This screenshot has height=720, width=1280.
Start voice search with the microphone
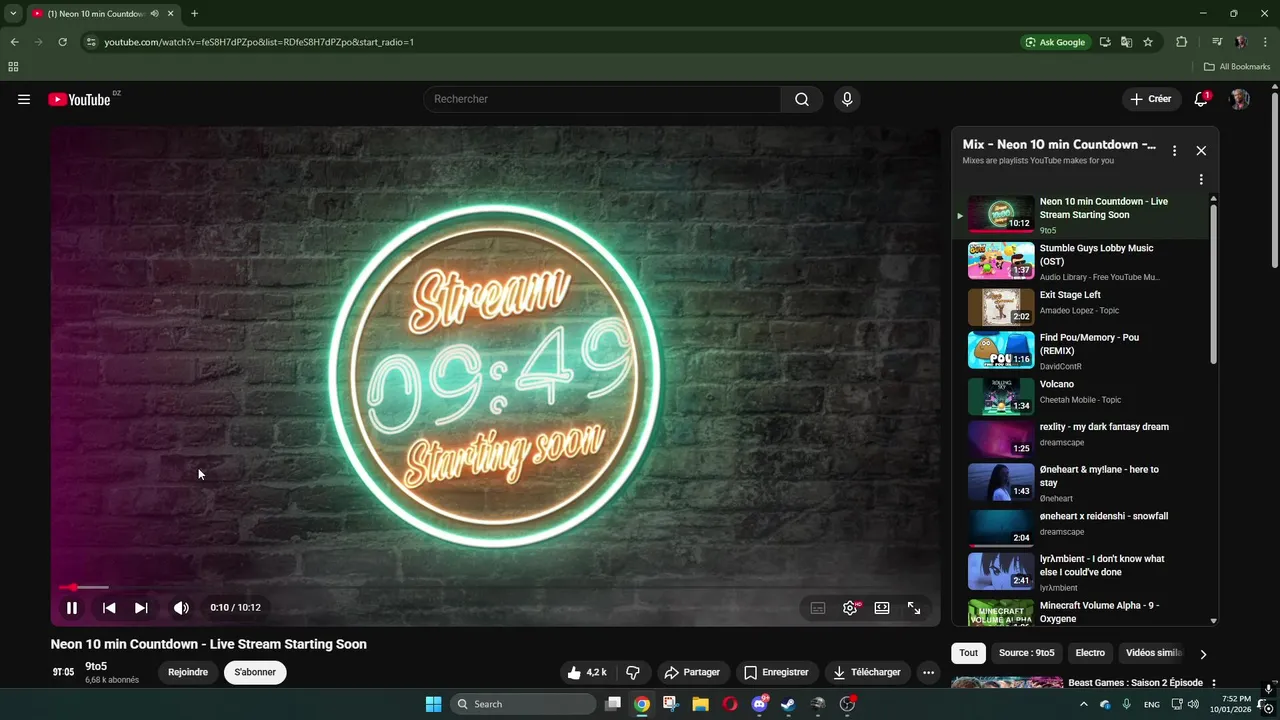point(847,99)
